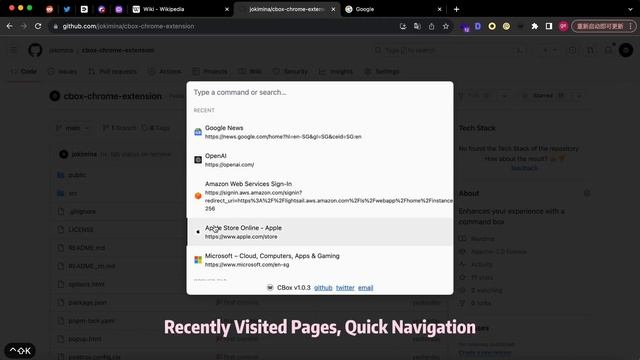Click the Microsoft logo favicon
640x360 pixels.
point(198,260)
